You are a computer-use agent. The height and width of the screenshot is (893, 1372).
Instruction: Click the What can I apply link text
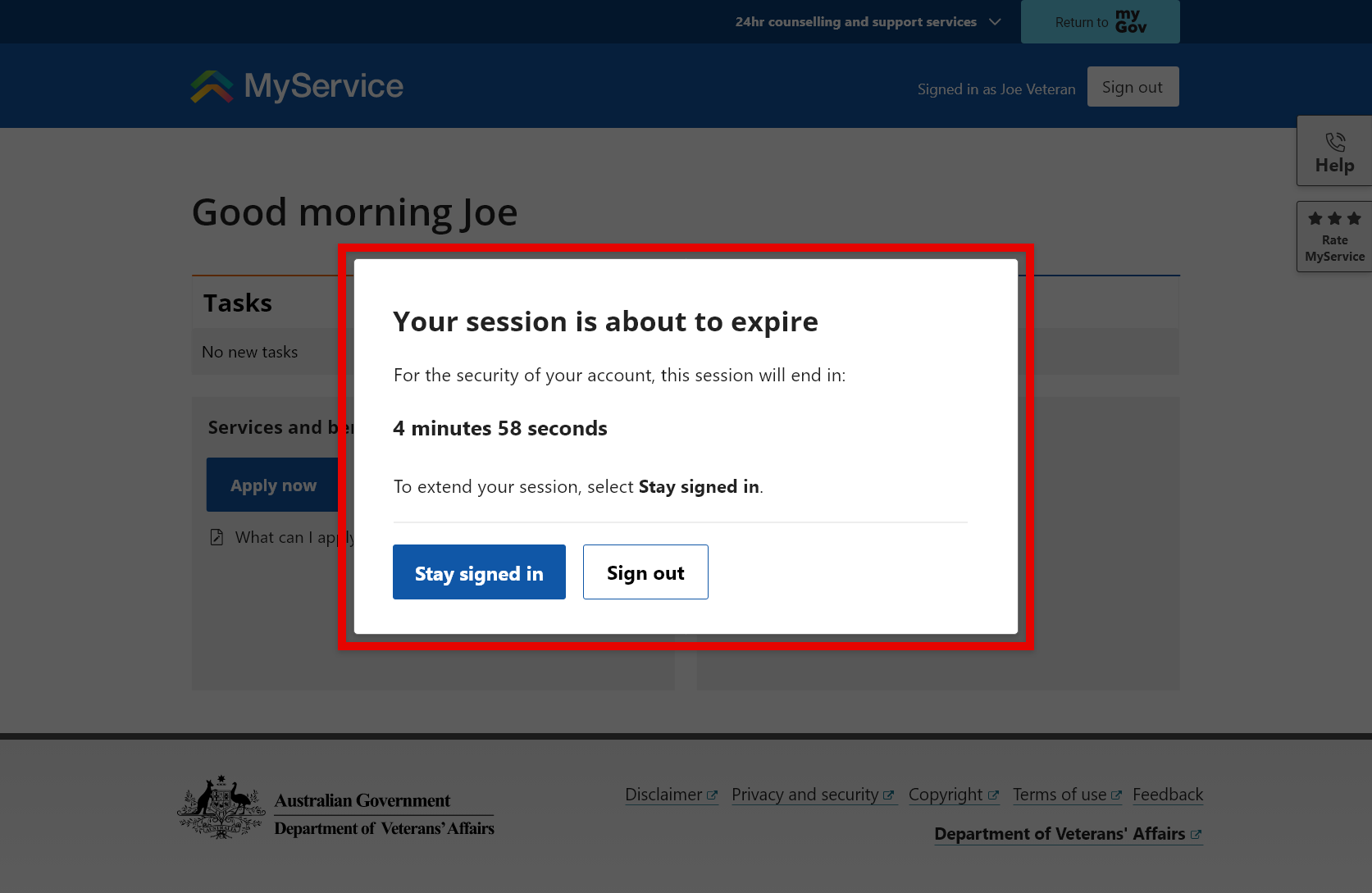[x=294, y=537]
